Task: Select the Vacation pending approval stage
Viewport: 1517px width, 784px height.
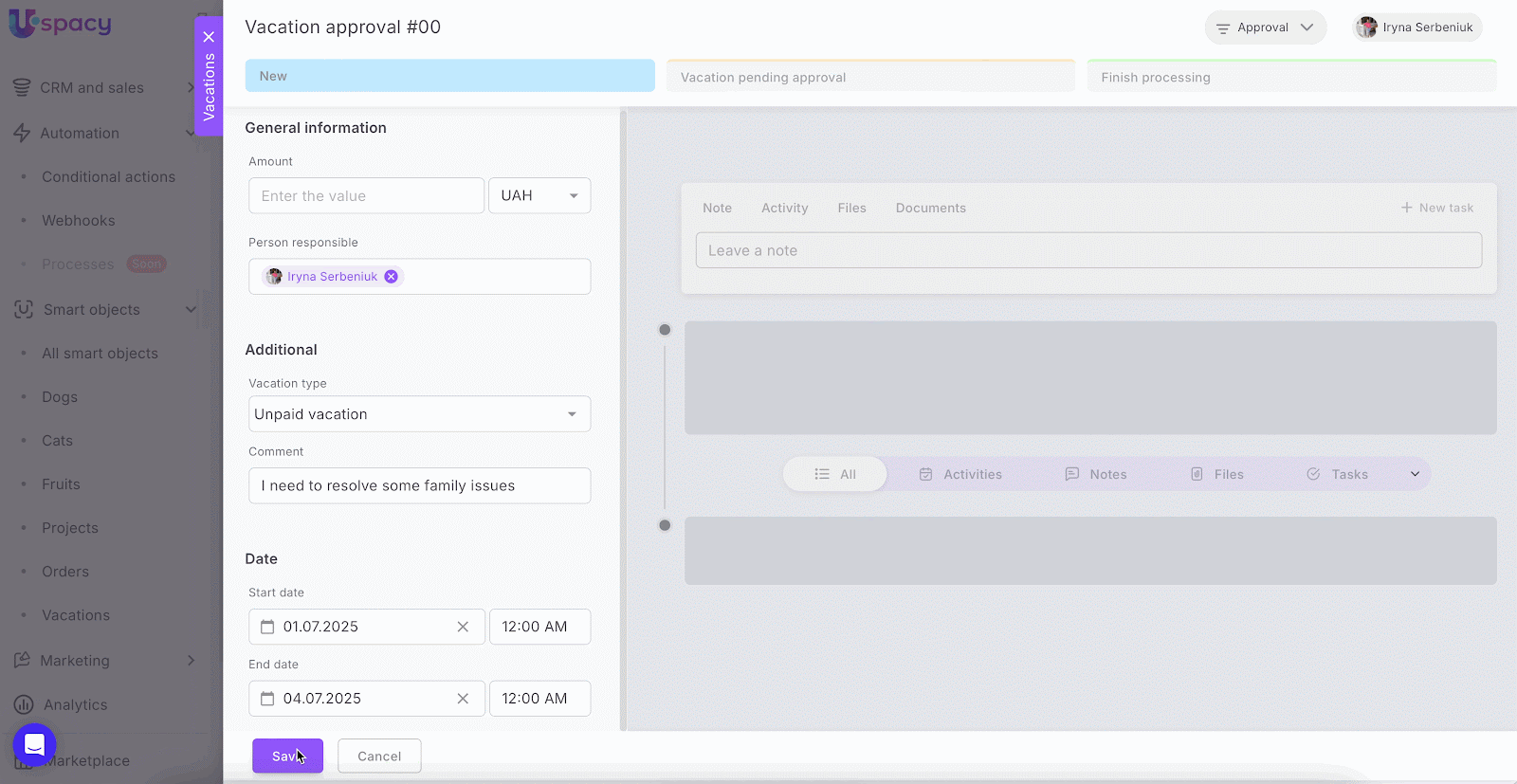Action: pos(870,77)
